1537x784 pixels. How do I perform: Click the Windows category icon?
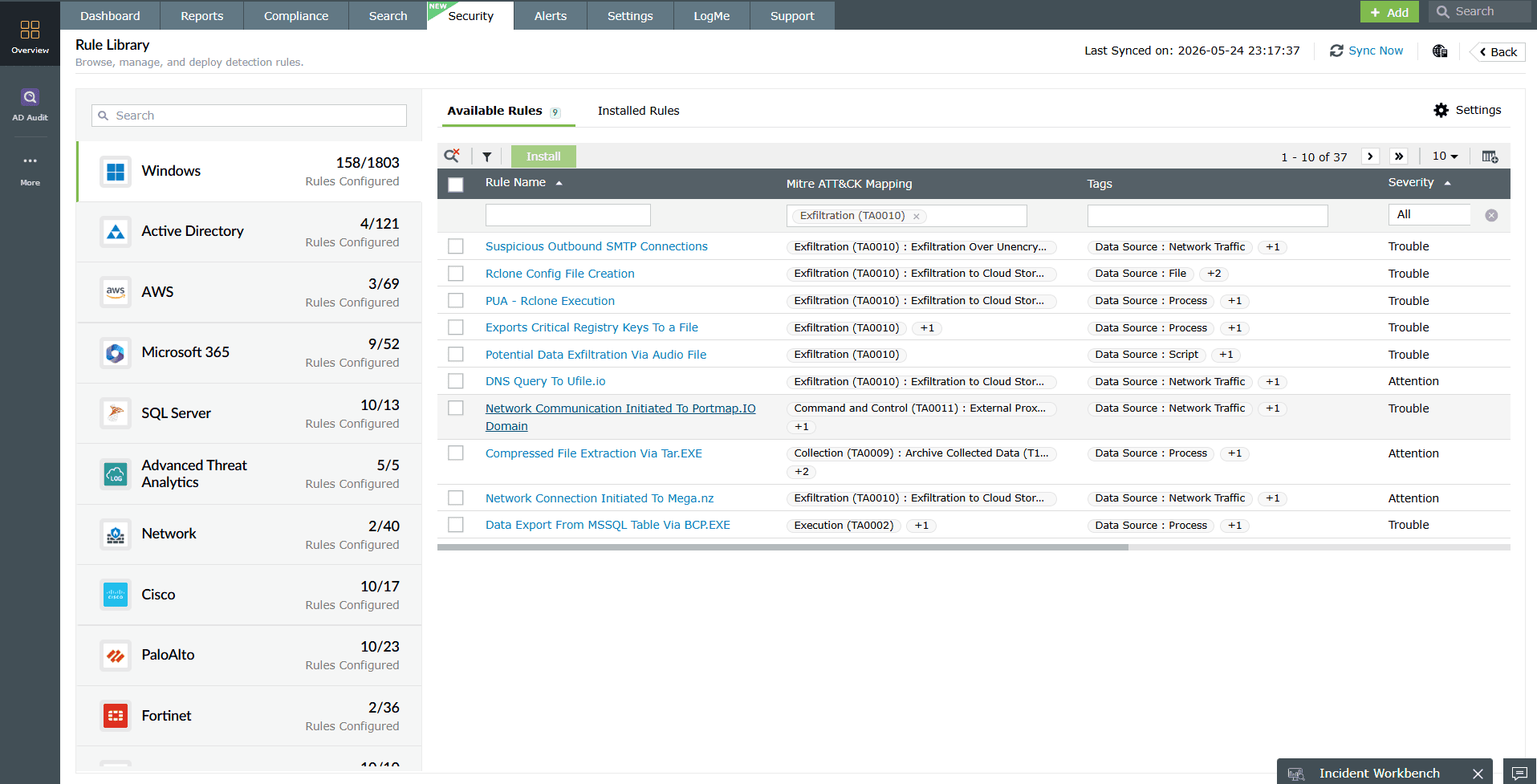click(116, 172)
